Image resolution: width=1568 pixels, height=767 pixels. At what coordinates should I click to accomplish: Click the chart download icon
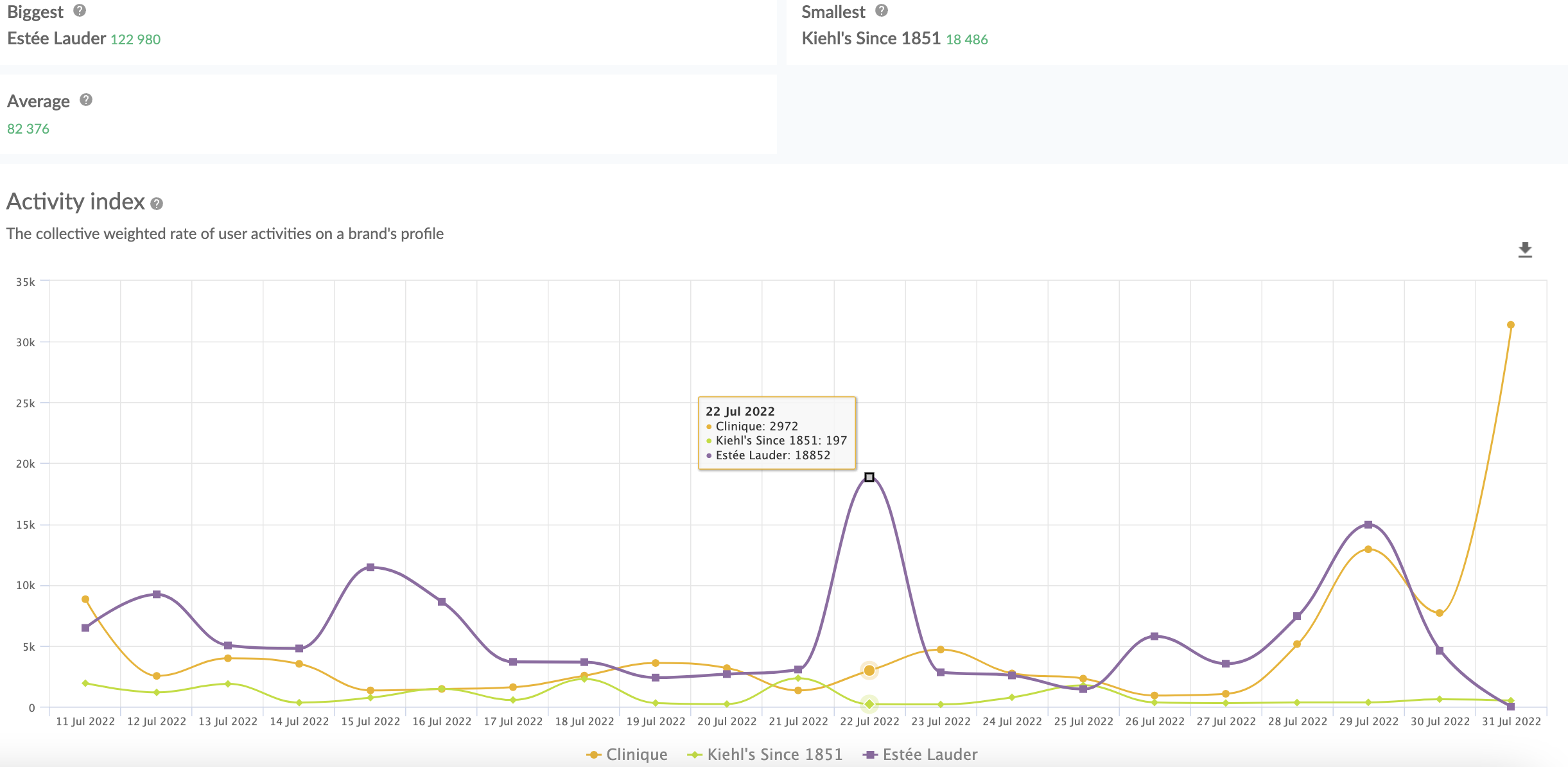pos(1525,250)
